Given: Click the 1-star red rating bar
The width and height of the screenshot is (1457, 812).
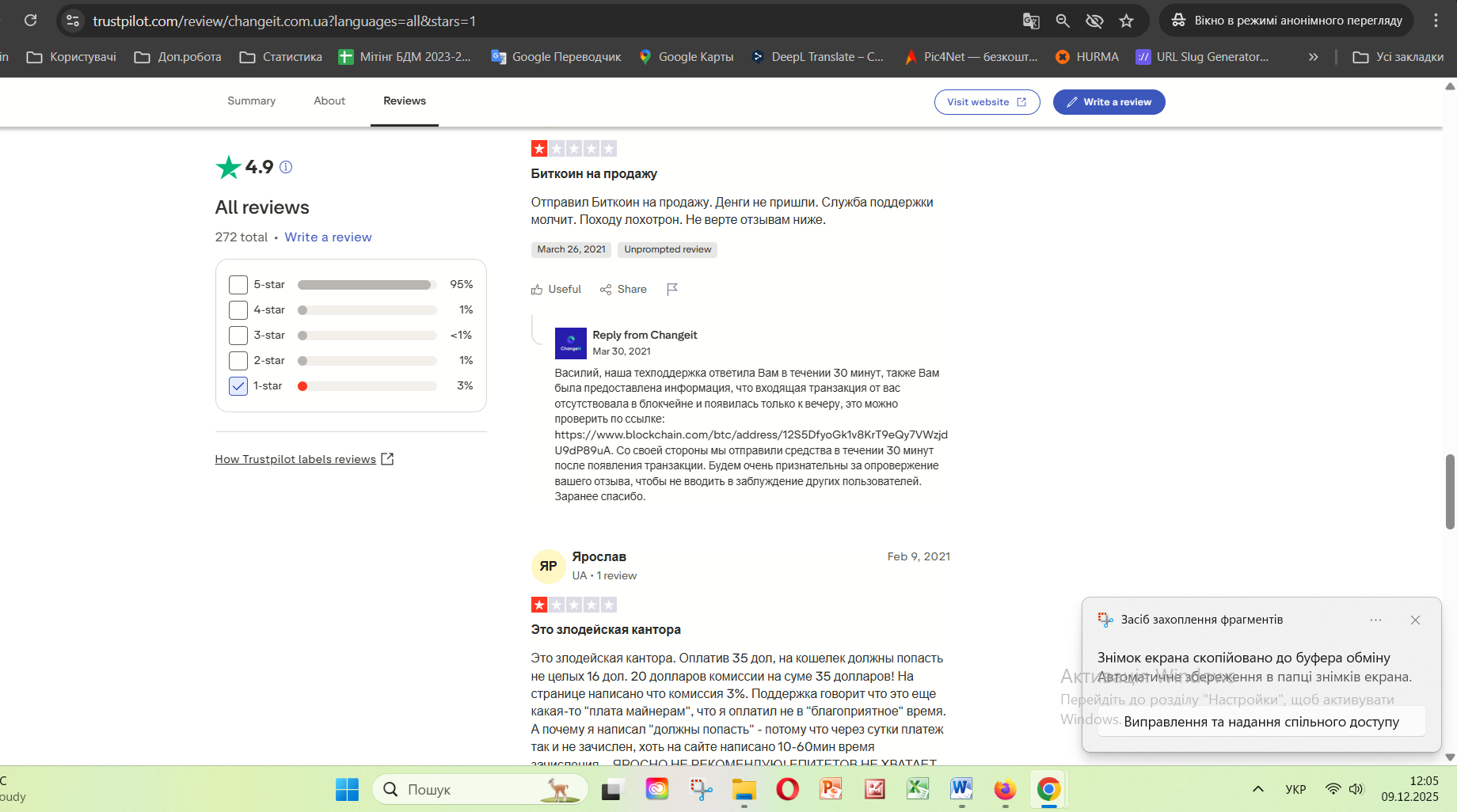Looking at the screenshot, I should [x=367, y=386].
